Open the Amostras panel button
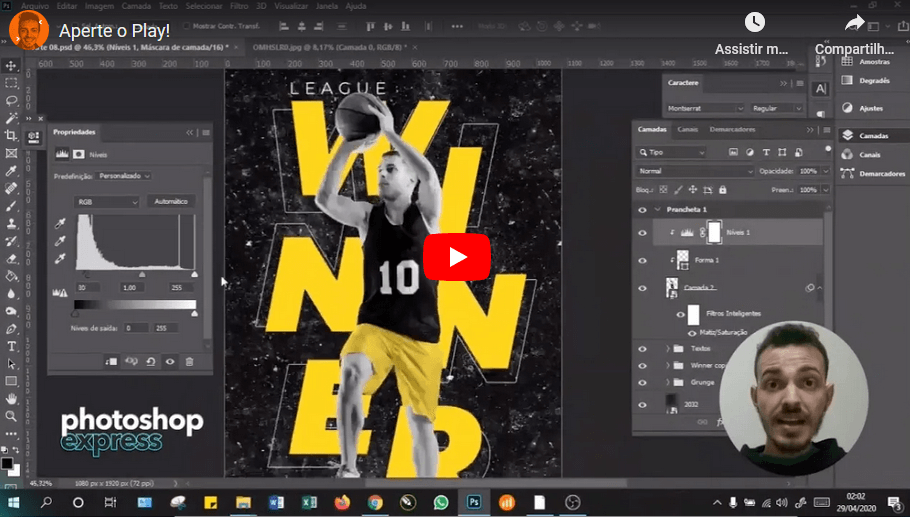 866,62
